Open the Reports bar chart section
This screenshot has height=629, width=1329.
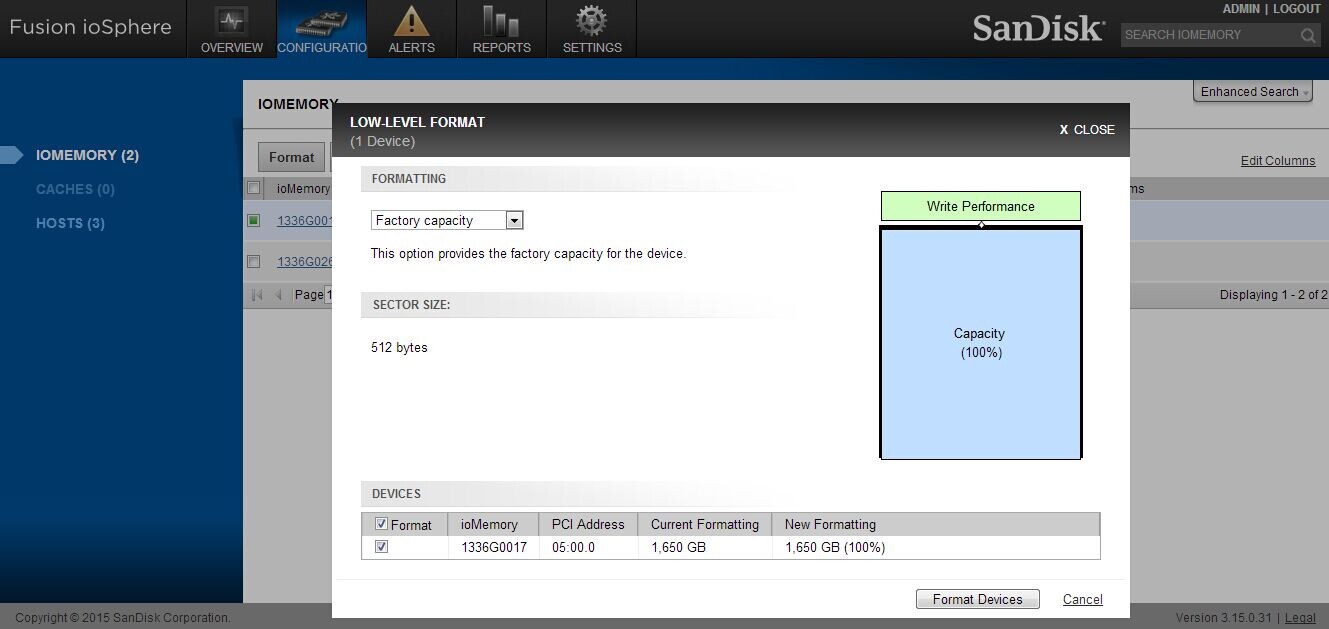[x=502, y=29]
